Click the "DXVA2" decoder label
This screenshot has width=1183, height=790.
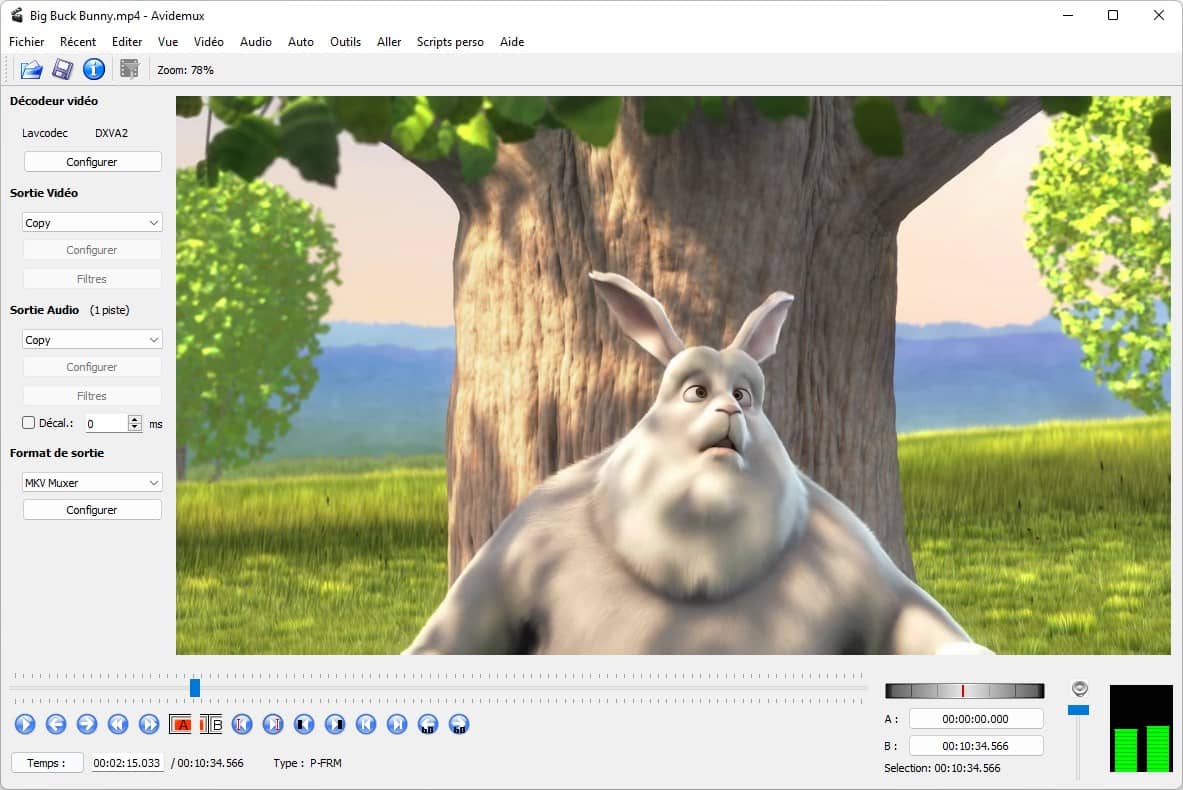point(112,133)
